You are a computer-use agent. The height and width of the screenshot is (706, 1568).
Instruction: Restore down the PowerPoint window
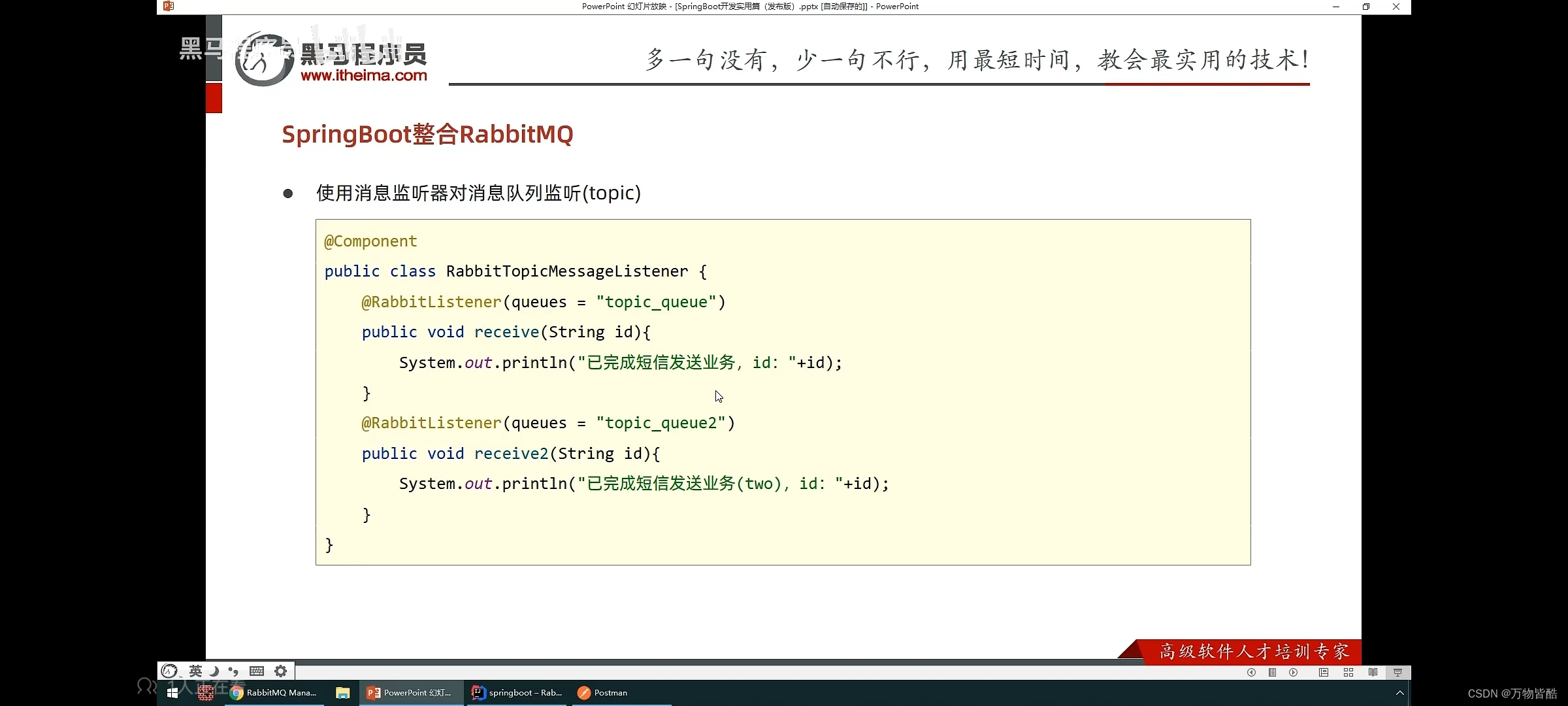[1365, 7]
